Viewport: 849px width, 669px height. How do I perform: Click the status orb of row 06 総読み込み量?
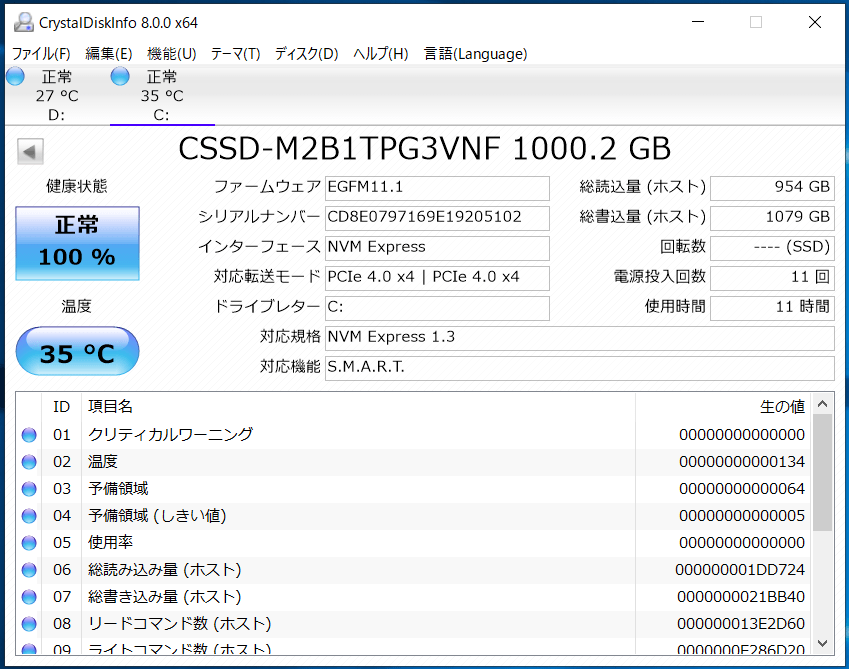pos(29,570)
